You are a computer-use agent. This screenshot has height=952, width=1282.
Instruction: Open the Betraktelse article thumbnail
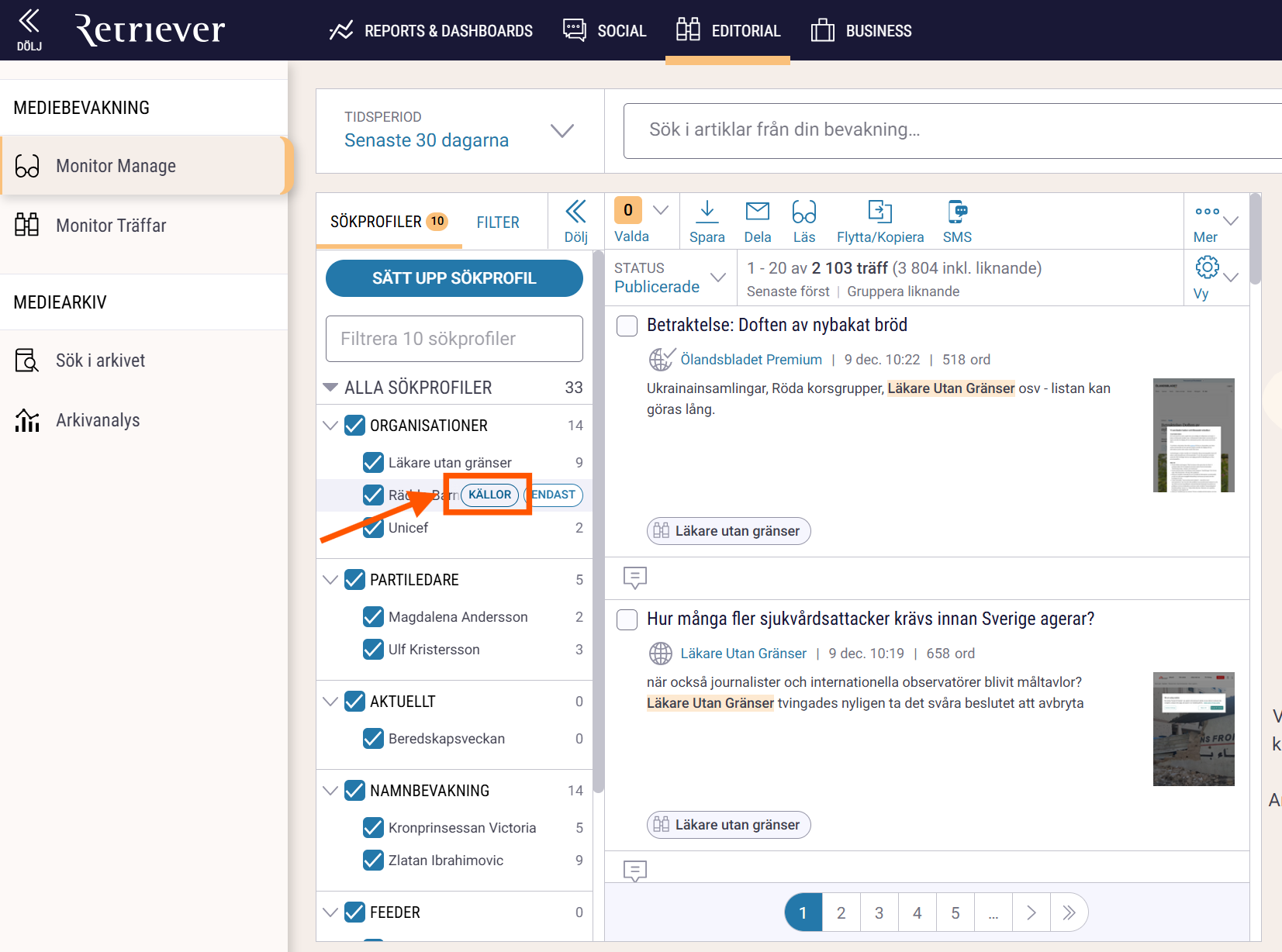point(1194,435)
